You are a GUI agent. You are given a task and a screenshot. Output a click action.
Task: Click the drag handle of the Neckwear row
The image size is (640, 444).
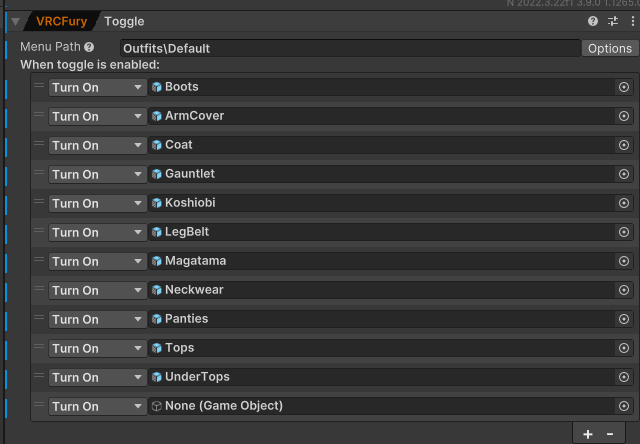(x=39, y=288)
